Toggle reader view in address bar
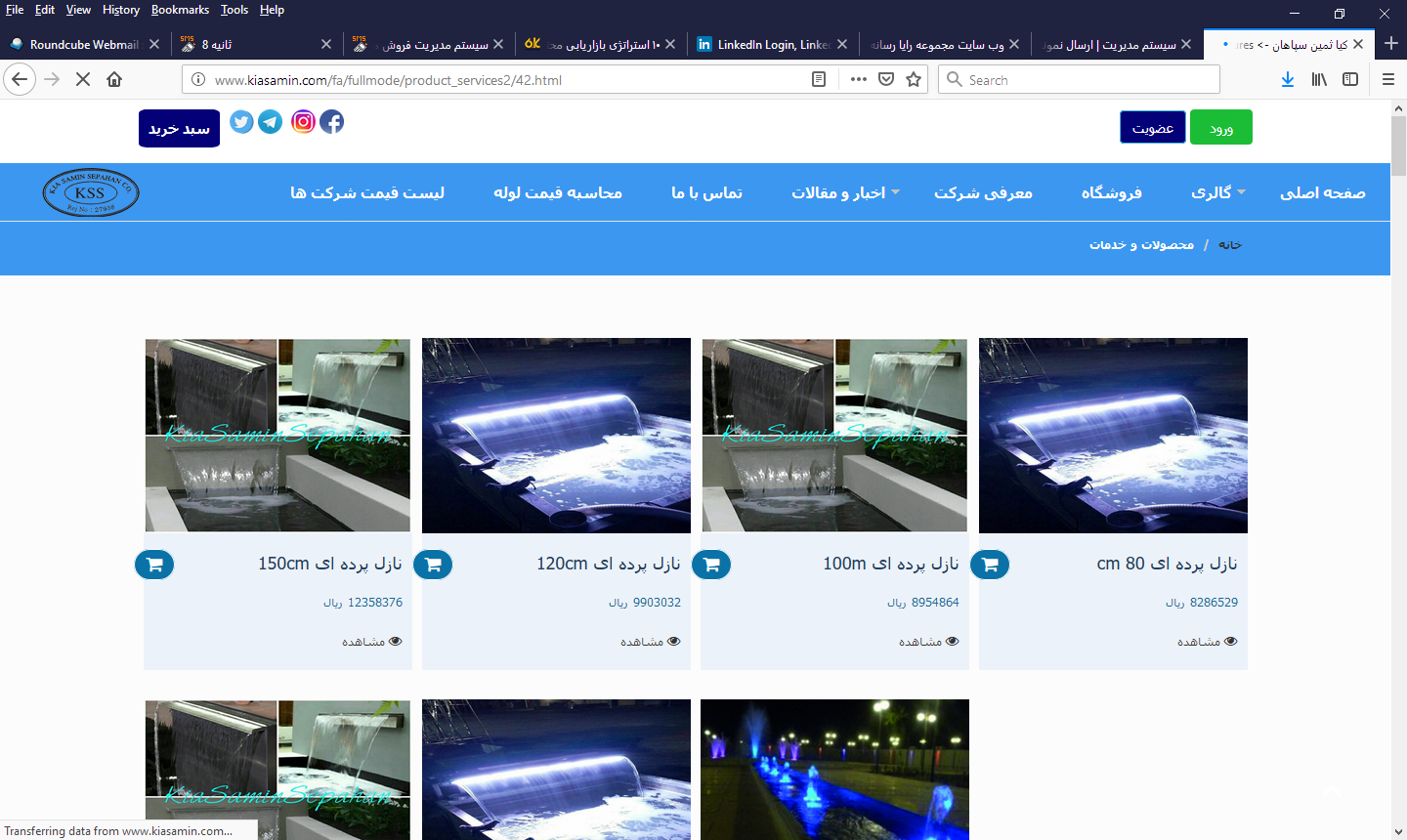This screenshot has width=1407, height=840. [819, 79]
